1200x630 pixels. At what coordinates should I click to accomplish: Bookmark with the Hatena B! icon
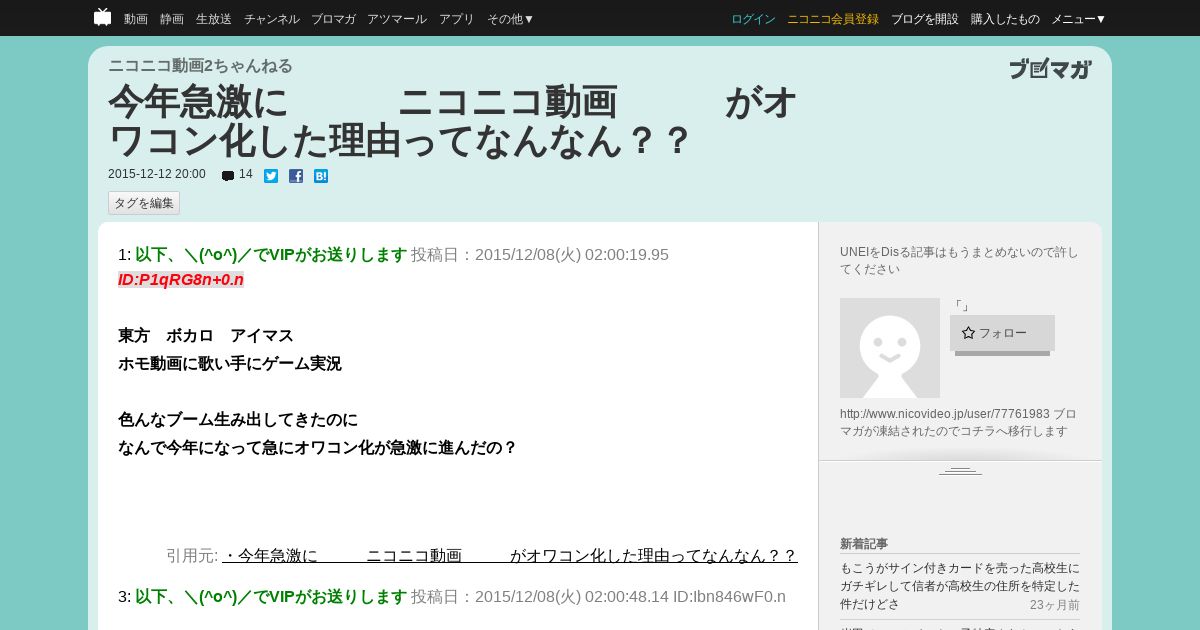coord(321,176)
